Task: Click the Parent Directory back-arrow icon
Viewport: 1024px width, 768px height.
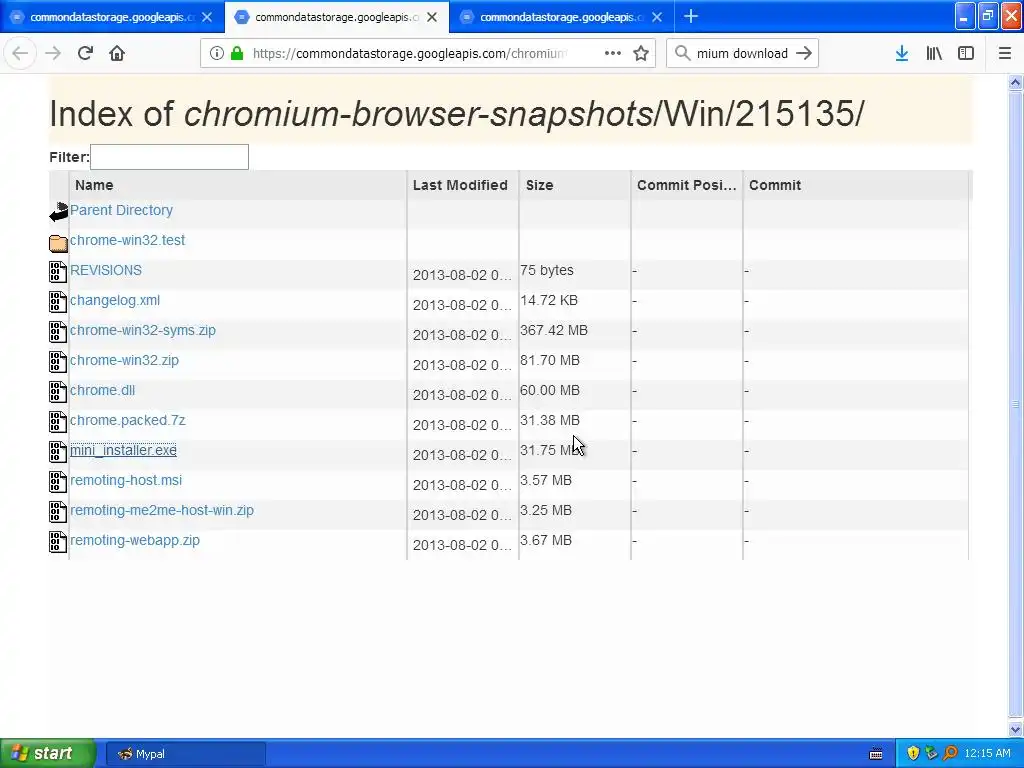Action: point(58,212)
